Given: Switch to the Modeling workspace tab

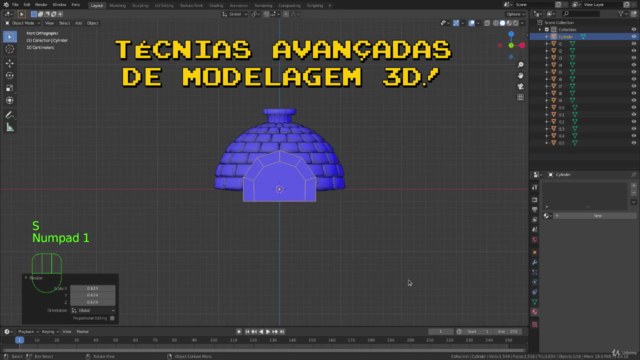Looking at the screenshot, I should coord(118,6).
